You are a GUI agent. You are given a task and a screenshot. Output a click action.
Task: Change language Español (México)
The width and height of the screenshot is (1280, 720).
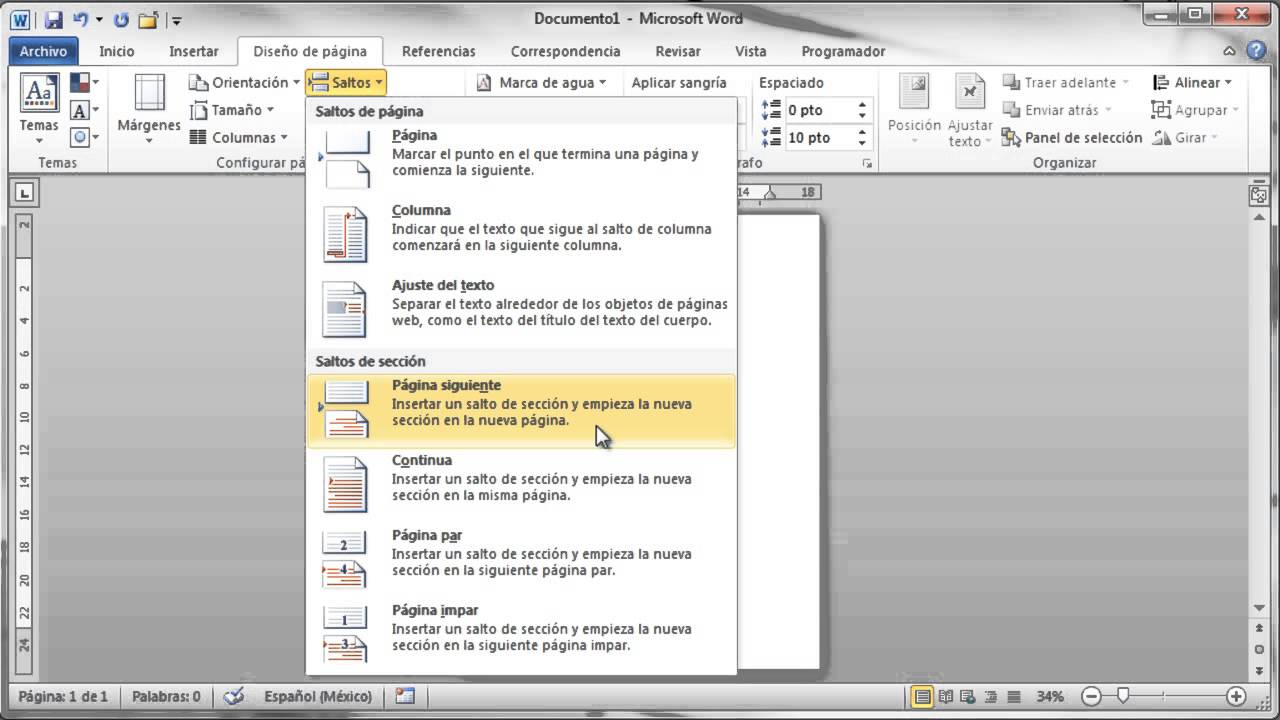317,696
